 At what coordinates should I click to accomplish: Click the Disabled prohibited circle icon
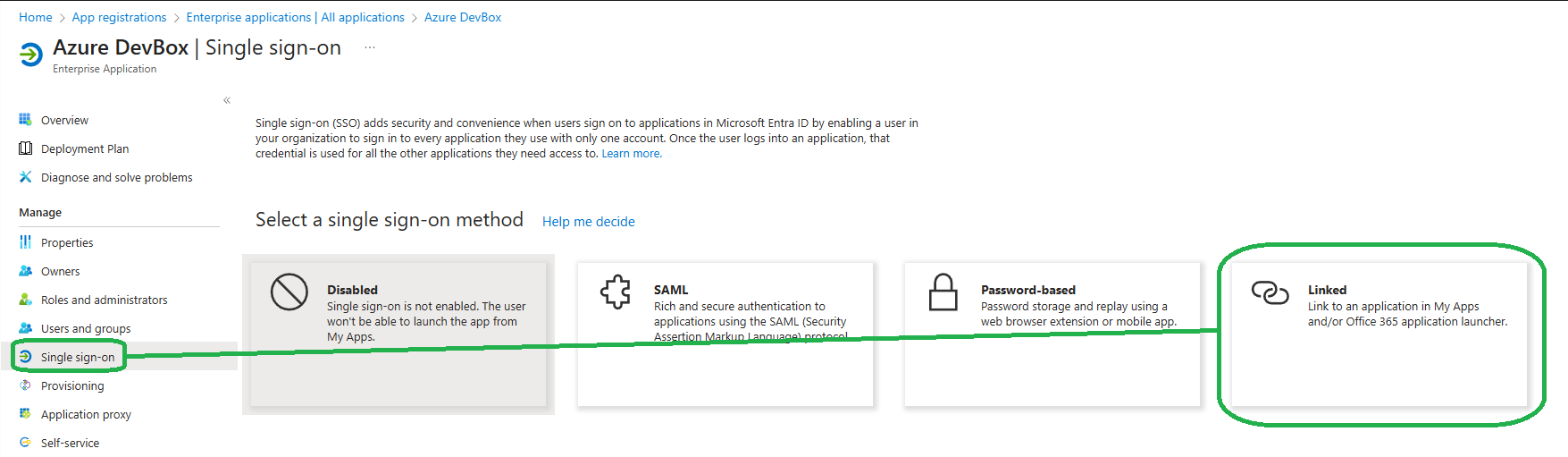pyautogui.click(x=289, y=292)
